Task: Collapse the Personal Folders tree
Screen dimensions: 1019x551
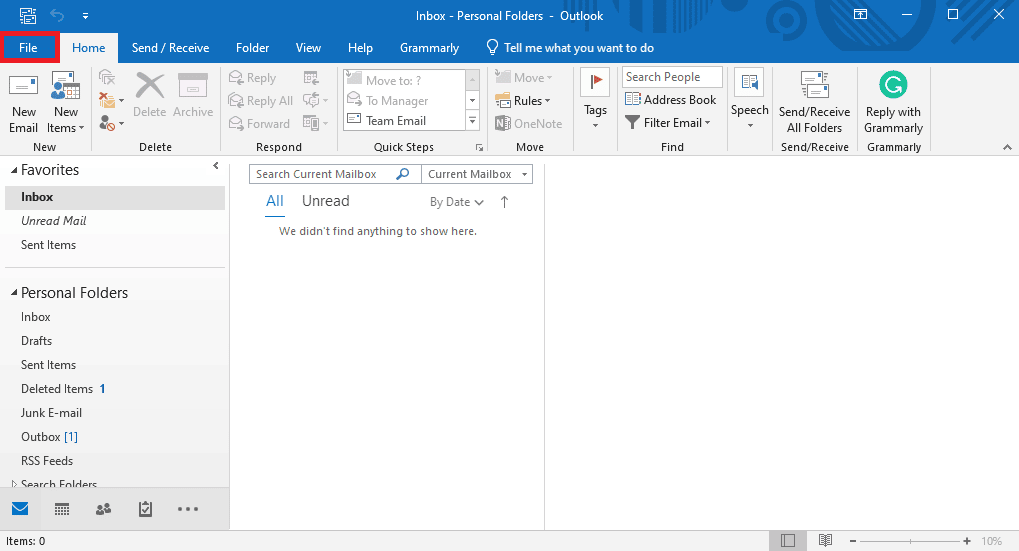Action: pos(14,293)
